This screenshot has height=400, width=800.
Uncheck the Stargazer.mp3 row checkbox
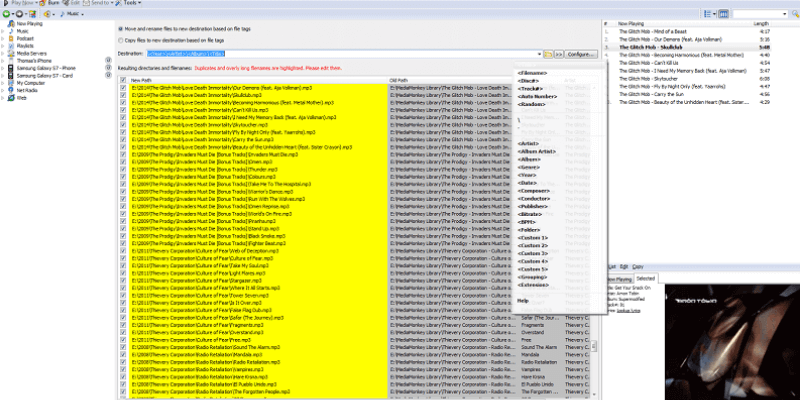click(122, 280)
